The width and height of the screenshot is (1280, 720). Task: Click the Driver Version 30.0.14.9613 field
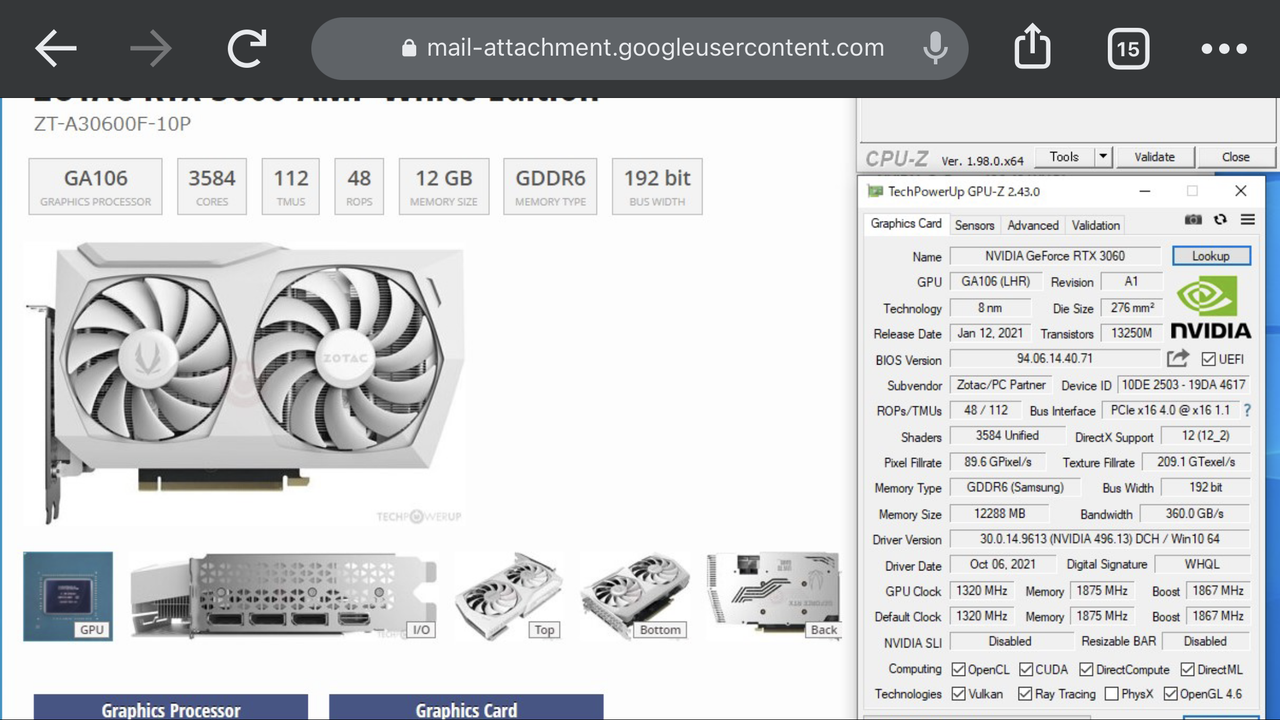pyautogui.click(x=1099, y=539)
